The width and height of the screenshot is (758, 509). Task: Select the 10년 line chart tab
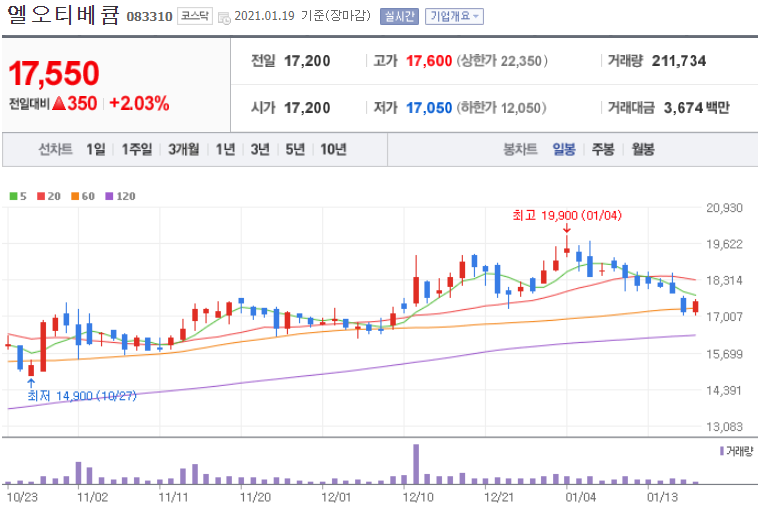tap(334, 149)
